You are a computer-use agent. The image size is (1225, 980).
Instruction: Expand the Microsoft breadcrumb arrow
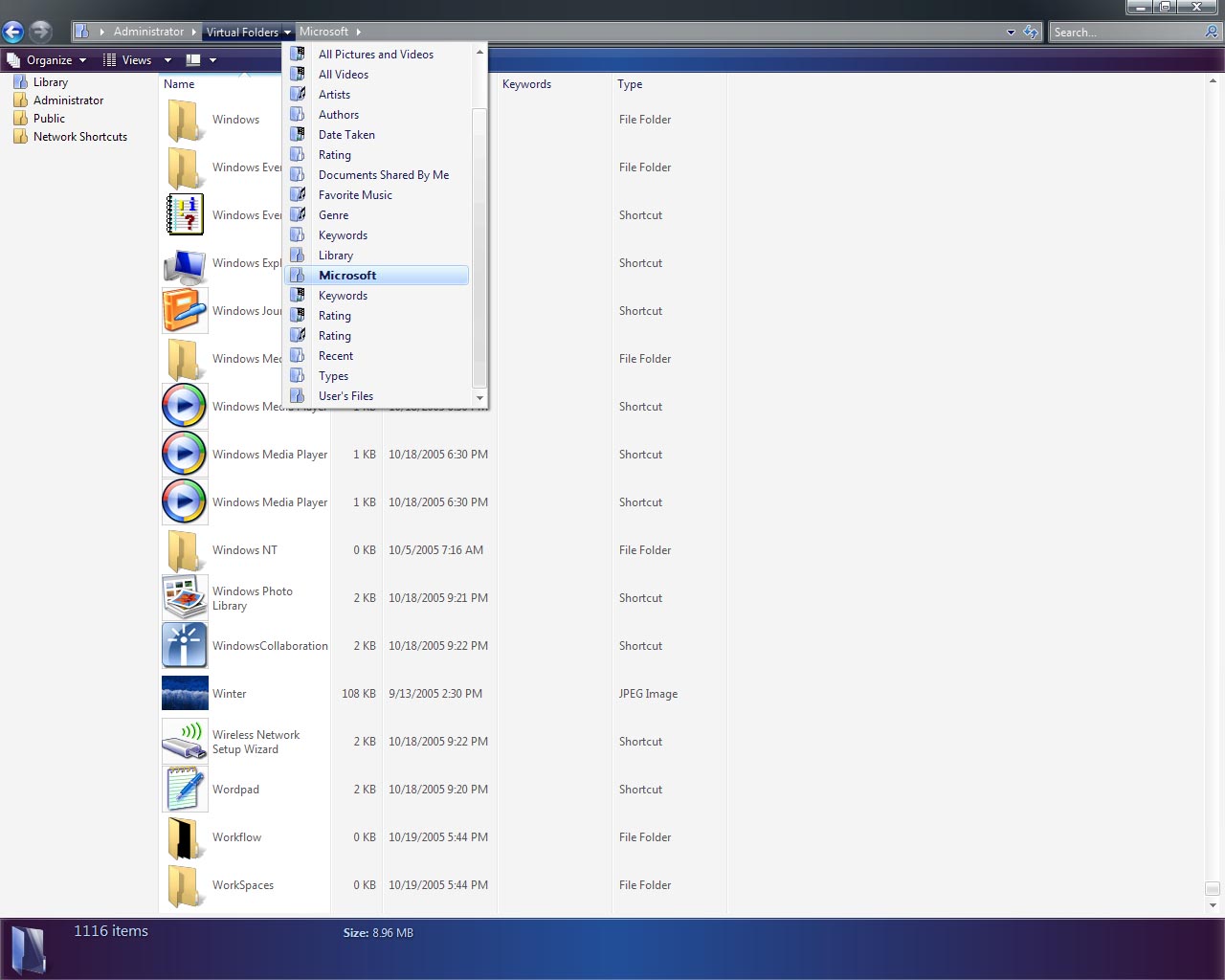pos(359,32)
